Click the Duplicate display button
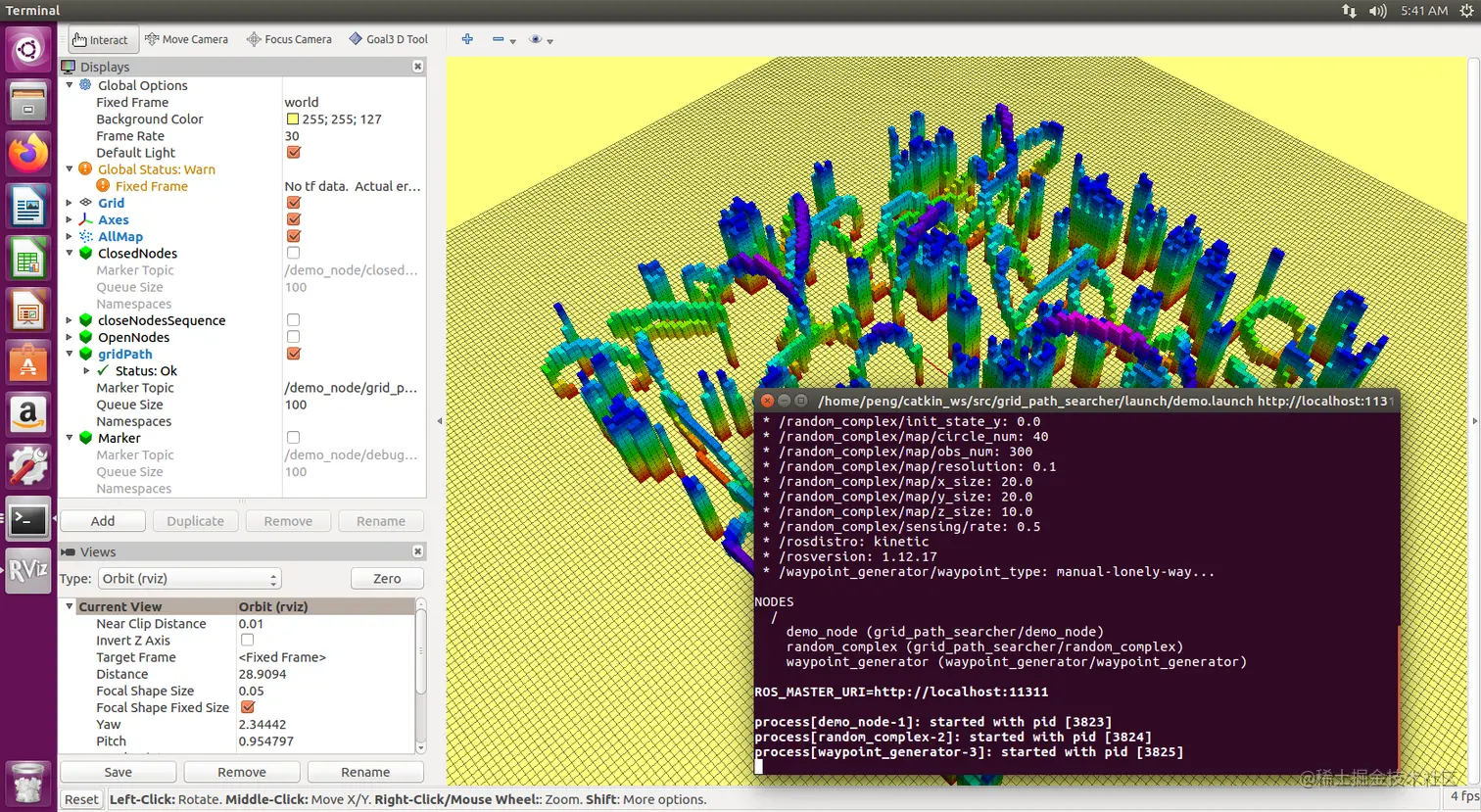 pyautogui.click(x=195, y=521)
